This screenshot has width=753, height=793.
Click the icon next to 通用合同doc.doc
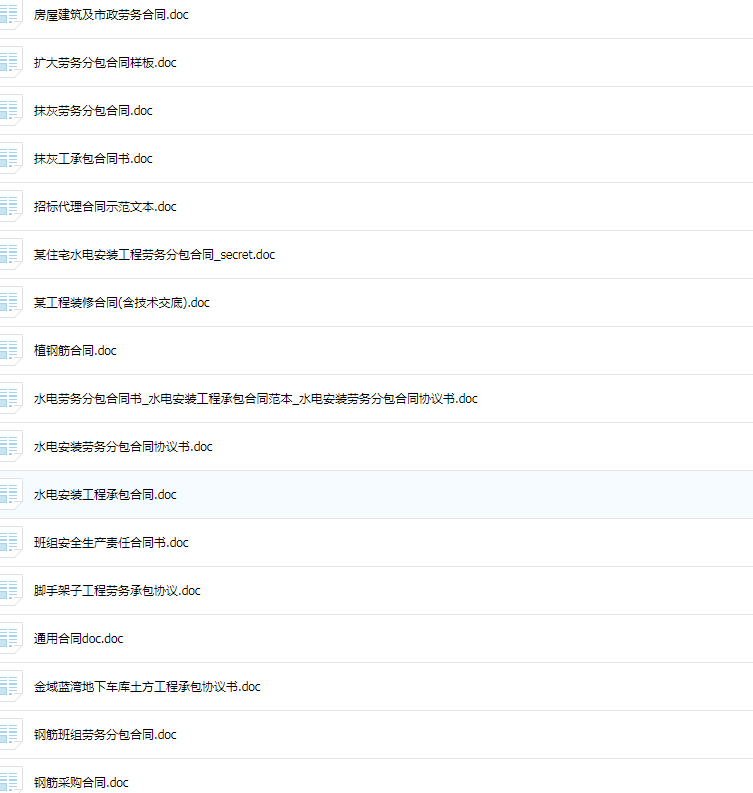(10, 638)
